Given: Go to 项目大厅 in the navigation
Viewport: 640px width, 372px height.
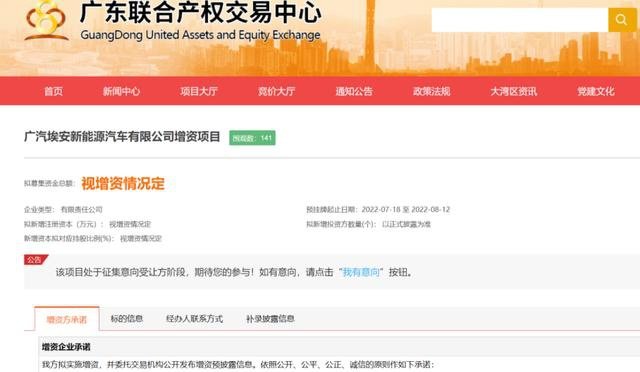Looking at the screenshot, I should click(x=199, y=91).
